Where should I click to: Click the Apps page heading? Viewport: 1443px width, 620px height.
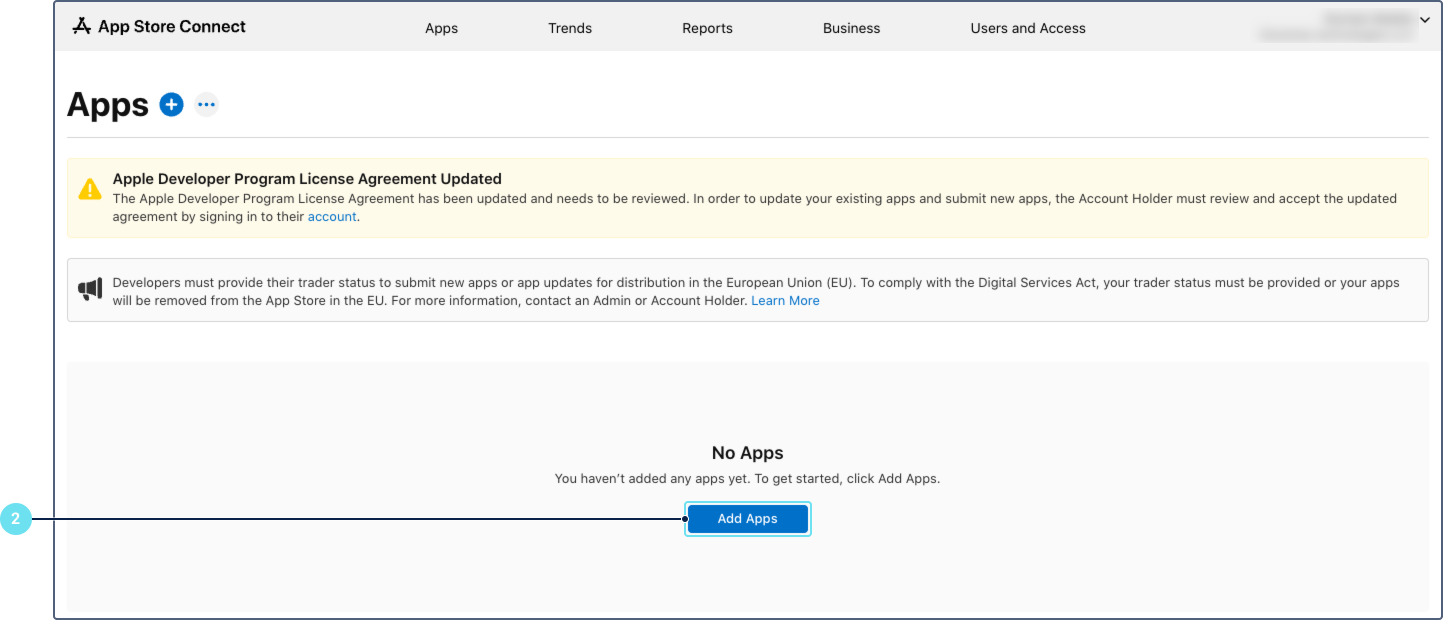pyautogui.click(x=108, y=105)
